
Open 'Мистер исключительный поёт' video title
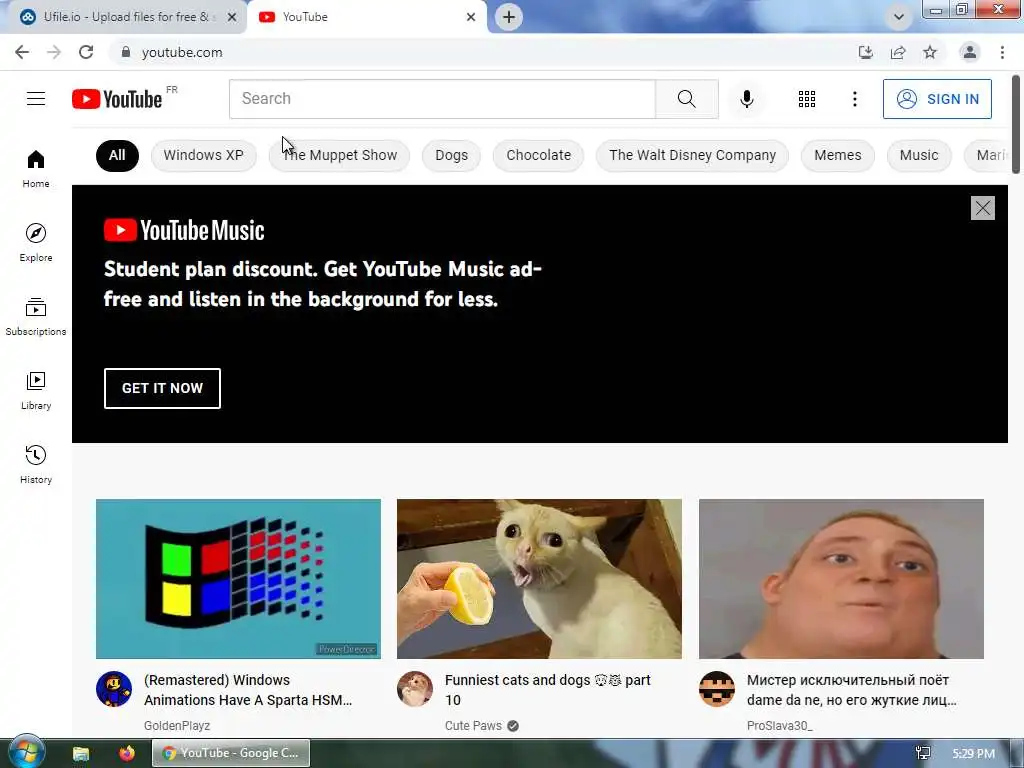click(x=852, y=690)
